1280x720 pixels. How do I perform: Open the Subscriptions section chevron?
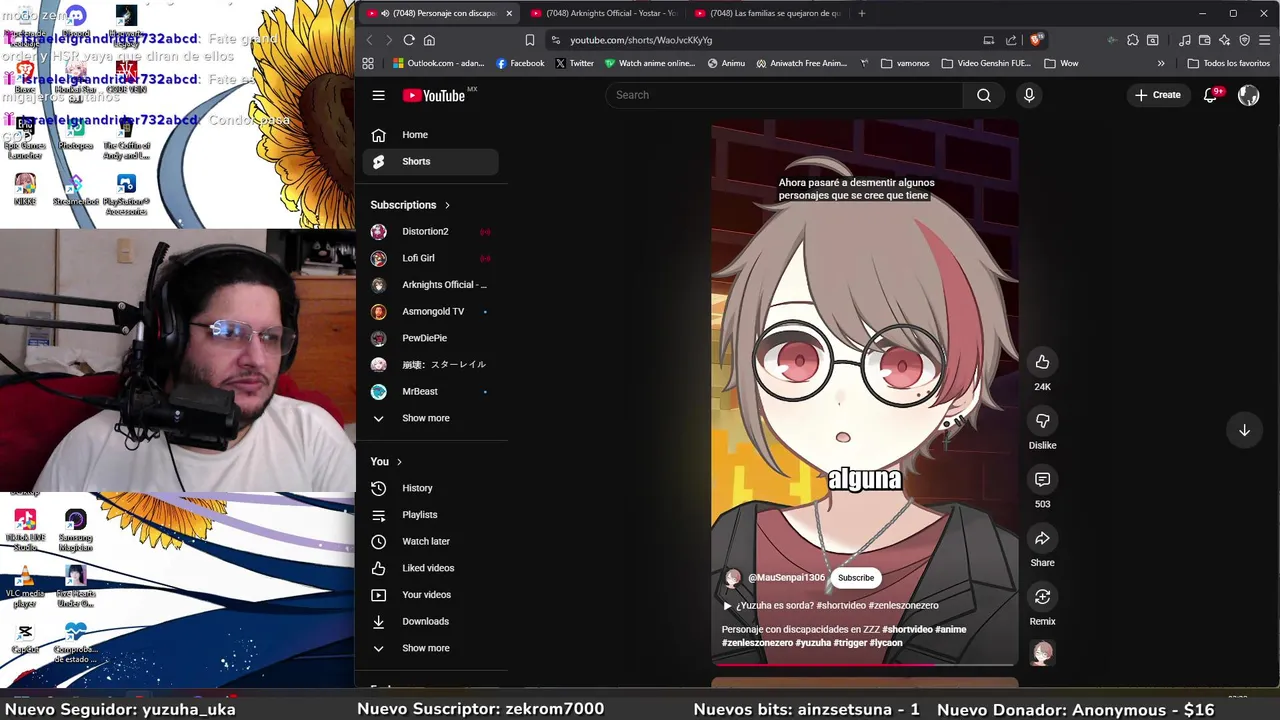(x=447, y=205)
